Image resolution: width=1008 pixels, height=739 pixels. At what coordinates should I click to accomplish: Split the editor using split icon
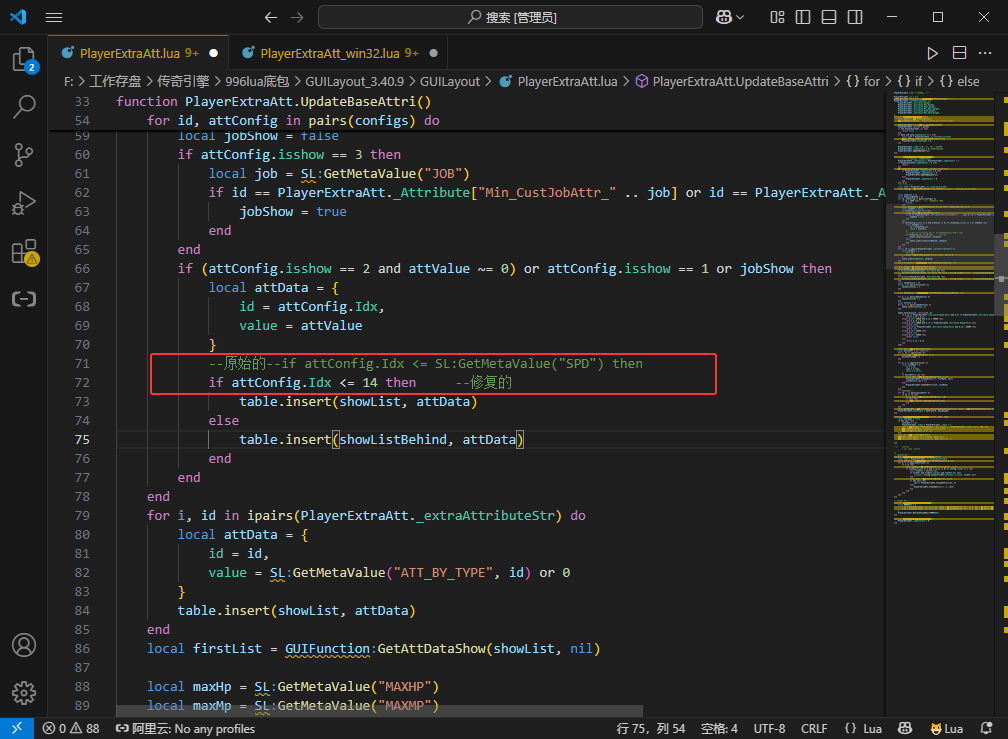point(959,53)
